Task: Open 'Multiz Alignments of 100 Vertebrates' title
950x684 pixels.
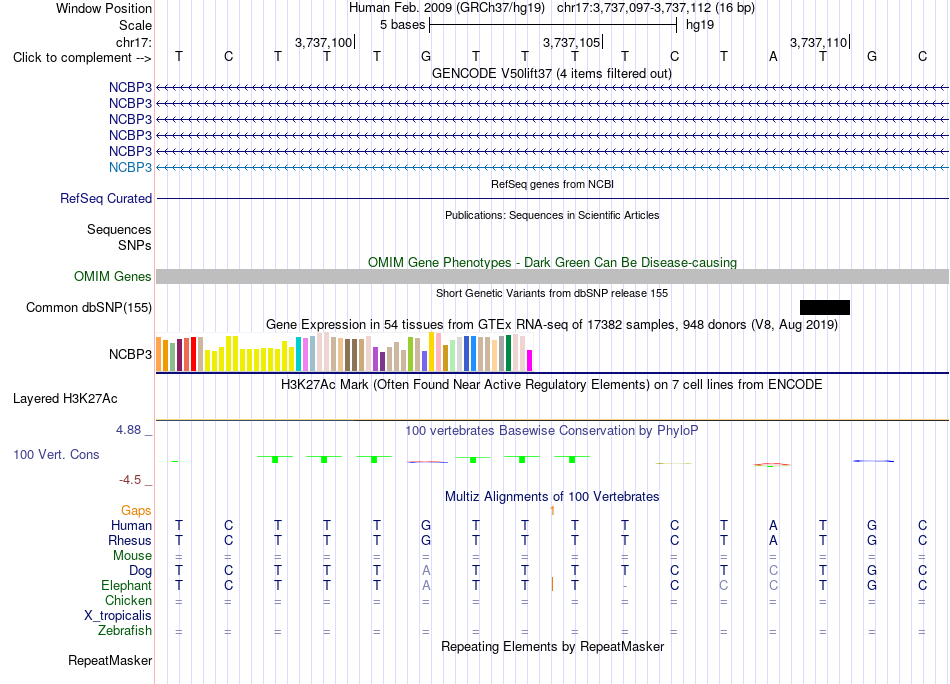Action: [x=552, y=497]
